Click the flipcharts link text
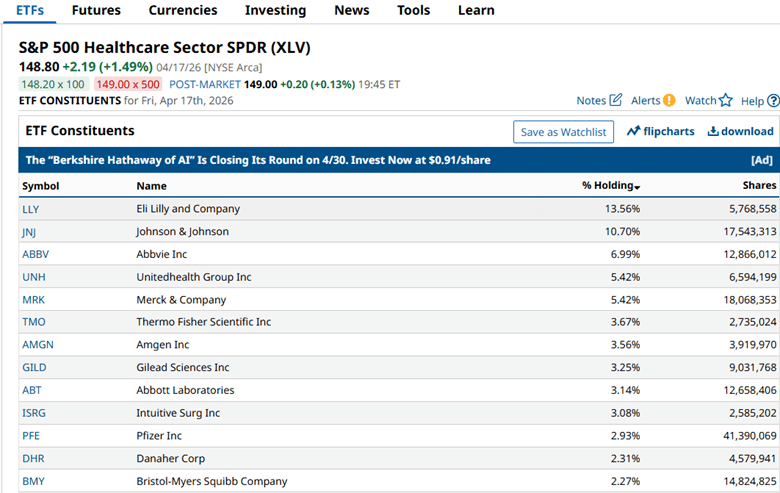The image size is (780, 493). 669,131
